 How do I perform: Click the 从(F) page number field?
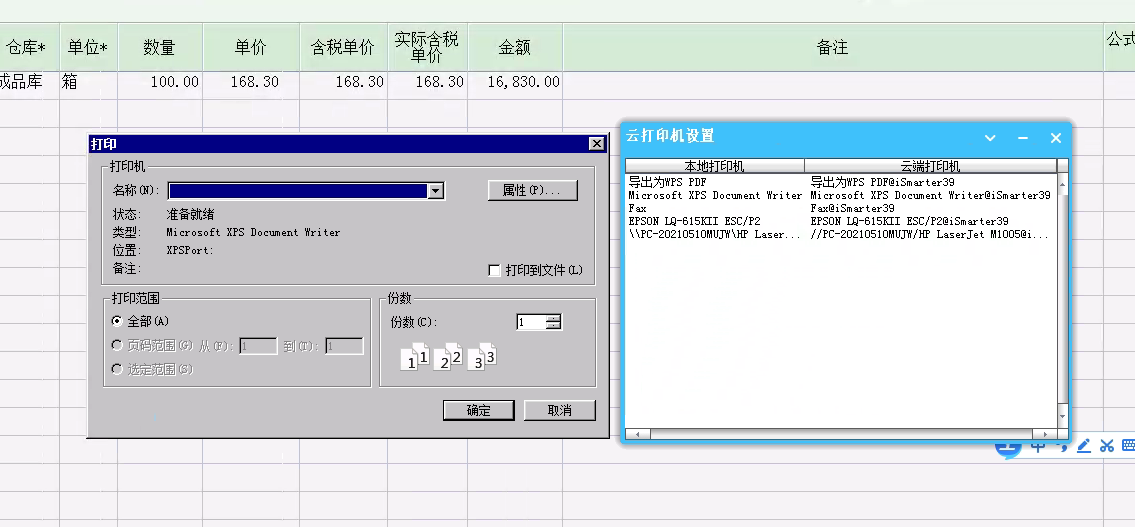coord(258,346)
